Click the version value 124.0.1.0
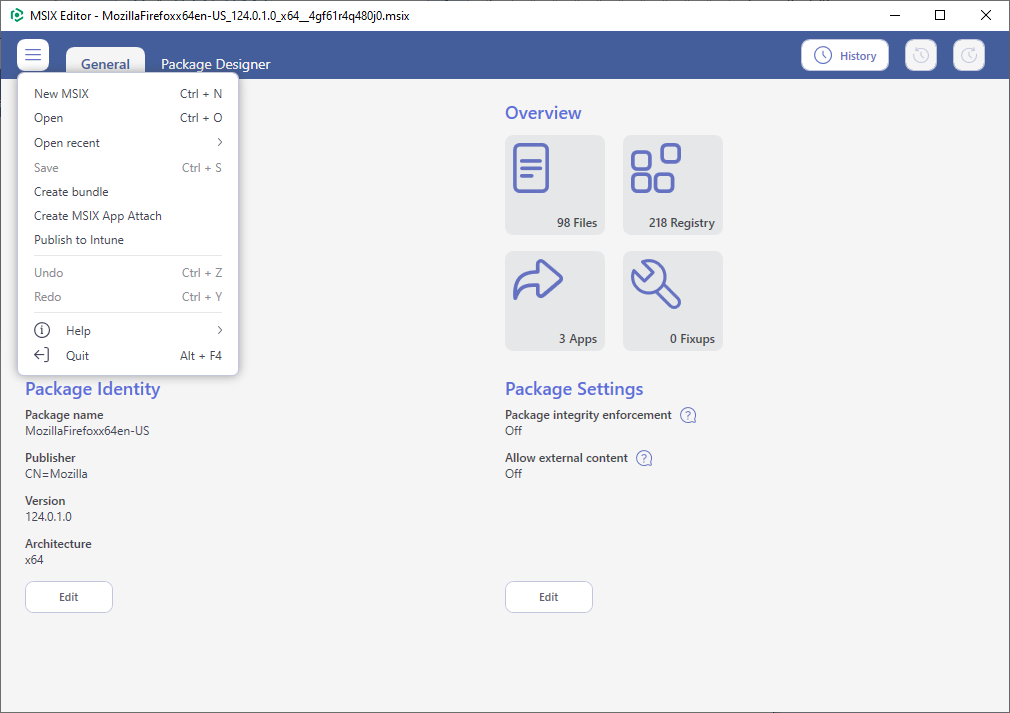1010x713 pixels. tap(48, 517)
